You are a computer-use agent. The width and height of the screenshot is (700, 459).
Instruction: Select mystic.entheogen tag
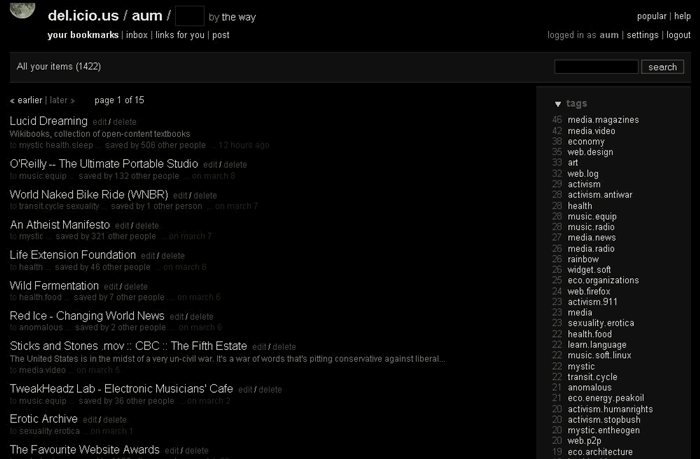pyautogui.click(x=604, y=430)
